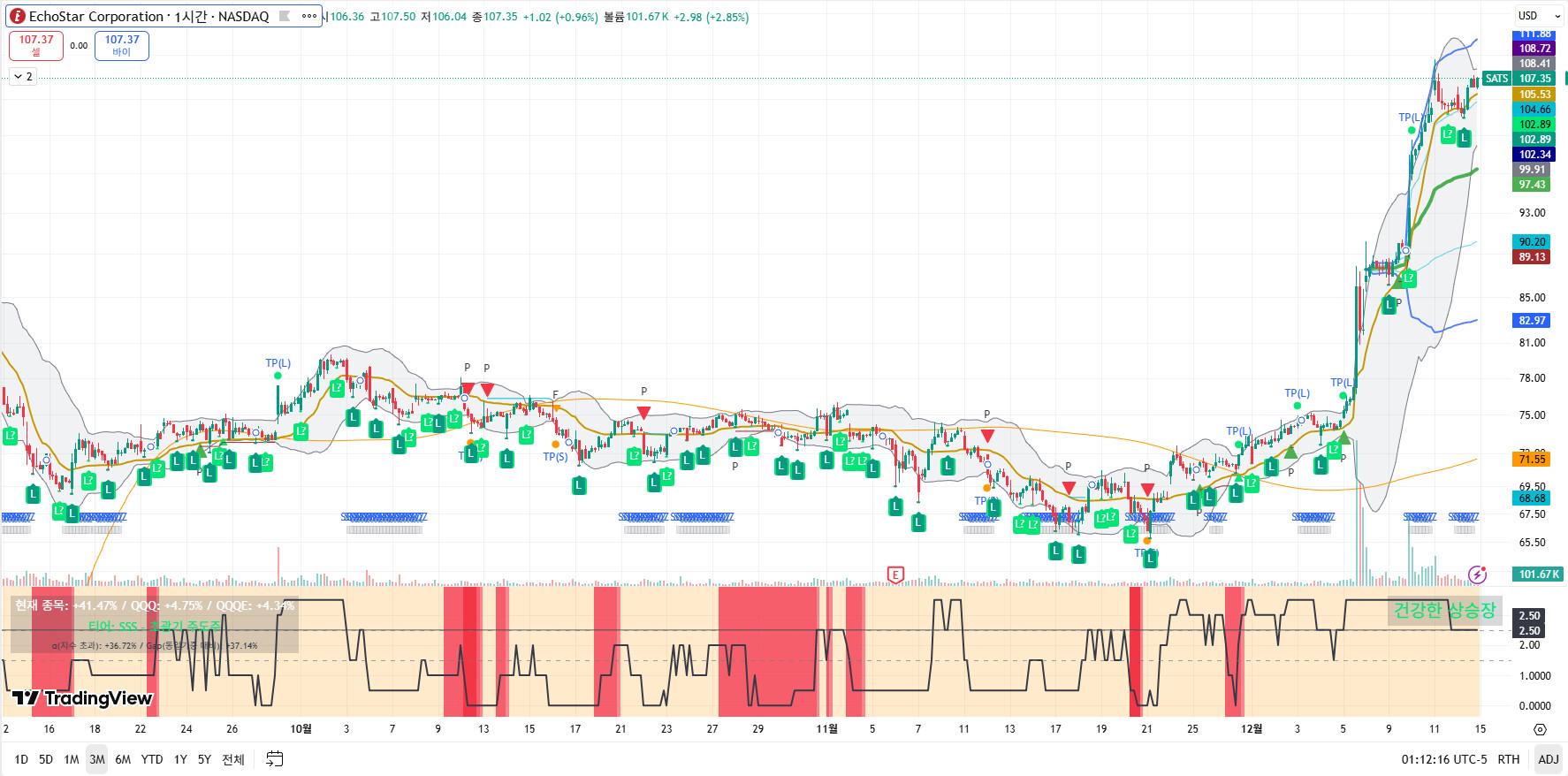Collapse the indicator legend chevron showing 2
Viewport: 1568px width, 776px height.
[23, 77]
